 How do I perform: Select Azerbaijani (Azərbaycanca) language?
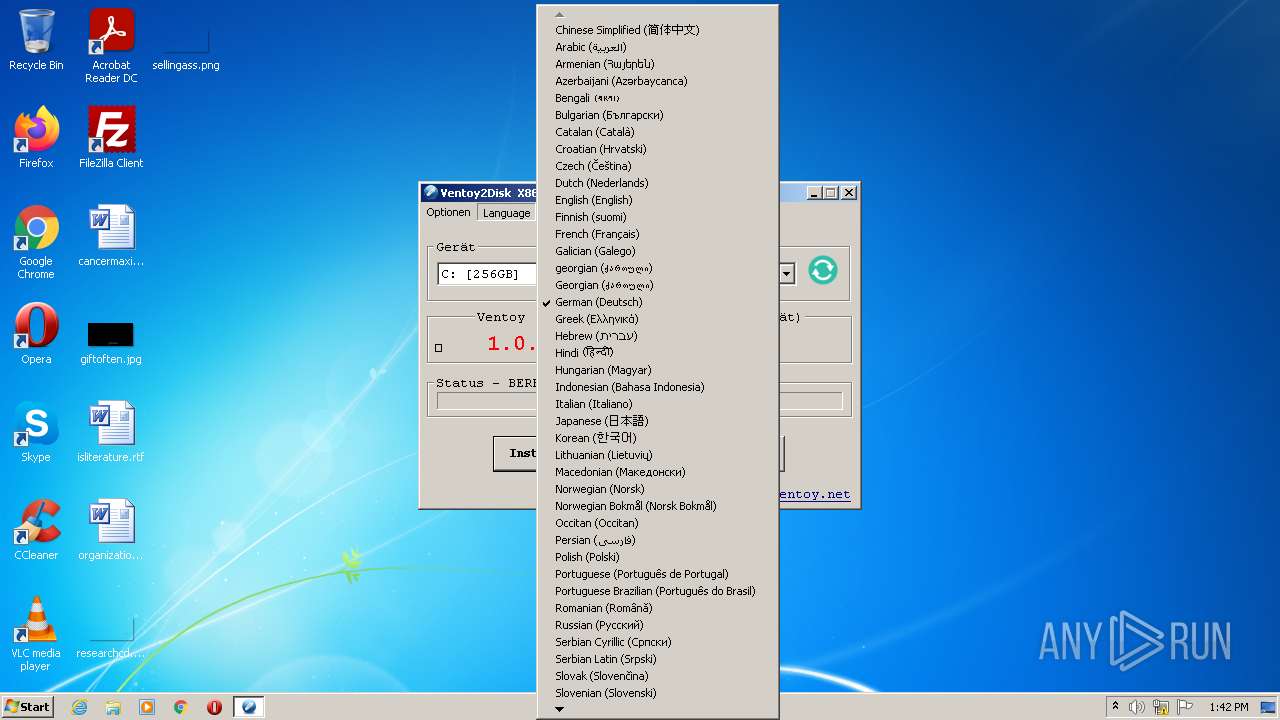coord(658,81)
